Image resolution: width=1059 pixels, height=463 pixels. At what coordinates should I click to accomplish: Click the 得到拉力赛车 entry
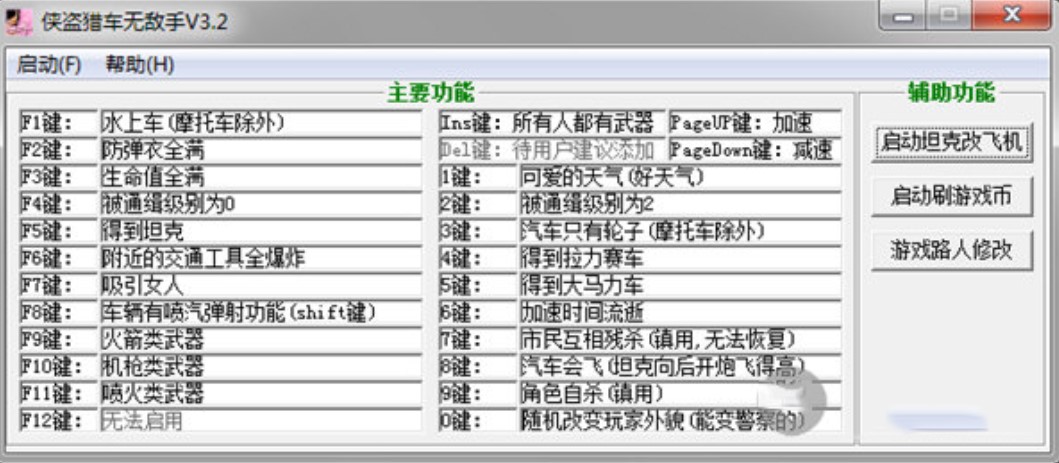(680, 258)
